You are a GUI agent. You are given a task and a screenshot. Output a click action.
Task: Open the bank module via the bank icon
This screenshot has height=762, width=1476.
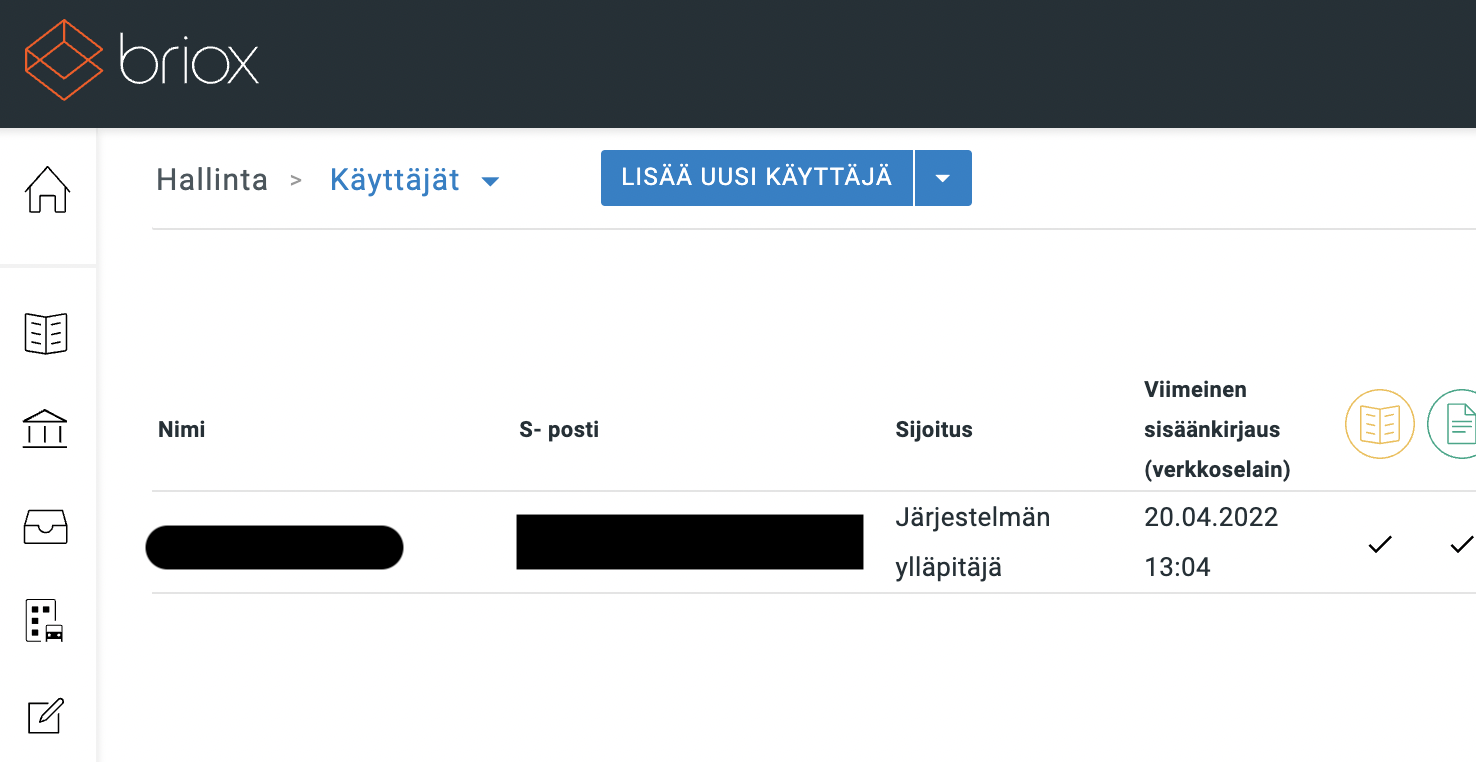pos(46,428)
